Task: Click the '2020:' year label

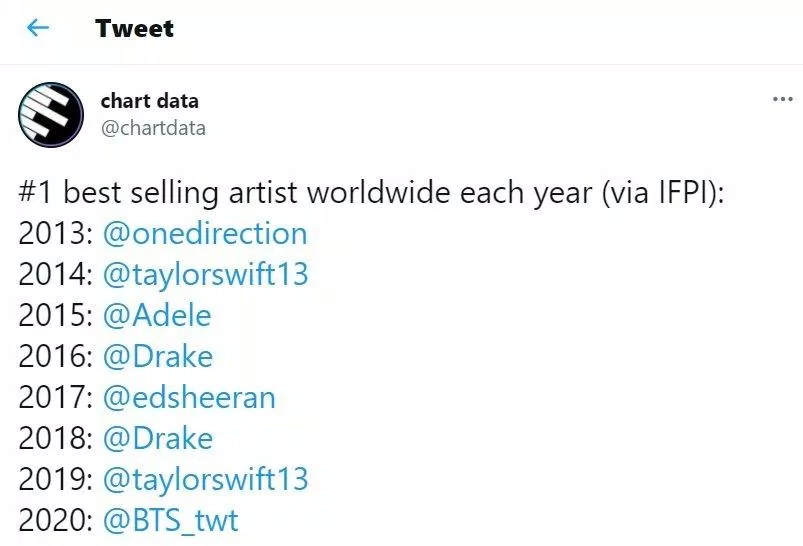Action: point(56,521)
